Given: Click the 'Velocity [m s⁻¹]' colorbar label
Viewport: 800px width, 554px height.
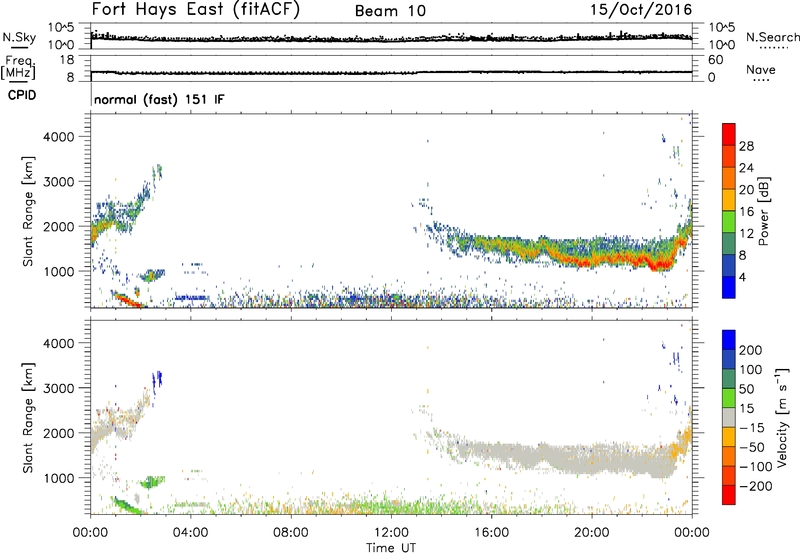Looking at the screenshot, I should [x=781, y=417].
